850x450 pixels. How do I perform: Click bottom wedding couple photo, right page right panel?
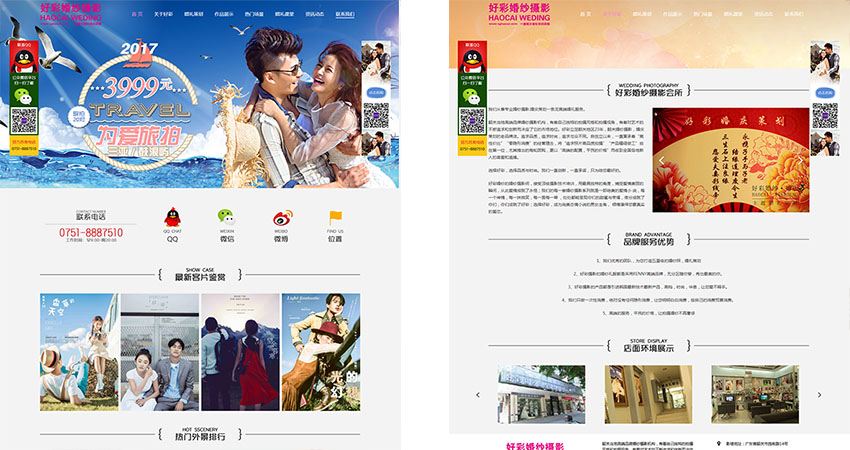point(825,144)
